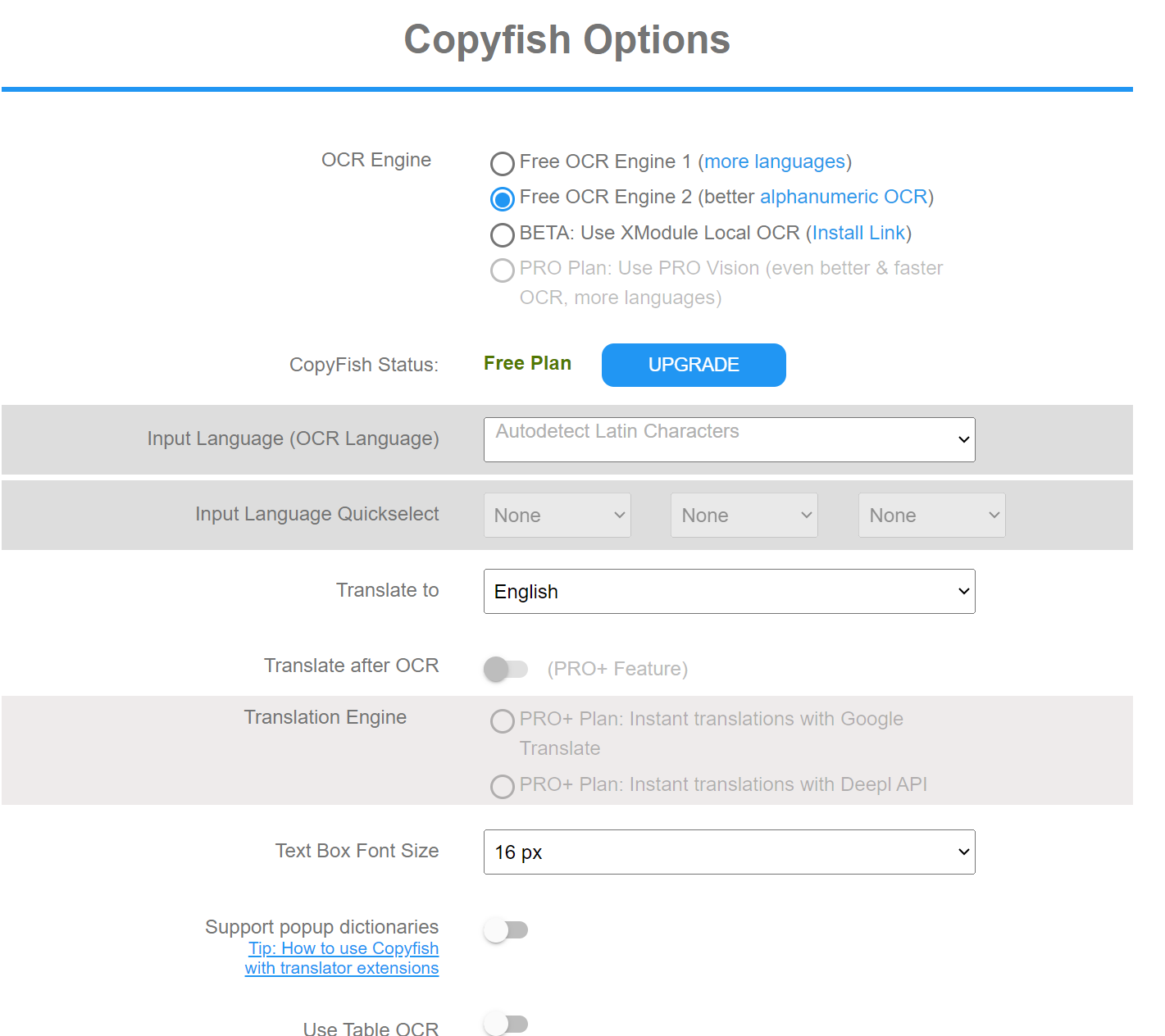The image size is (1165, 1036).
Task: Click the '(PRO+ Feature)' text
Action: pyautogui.click(x=617, y=669)
